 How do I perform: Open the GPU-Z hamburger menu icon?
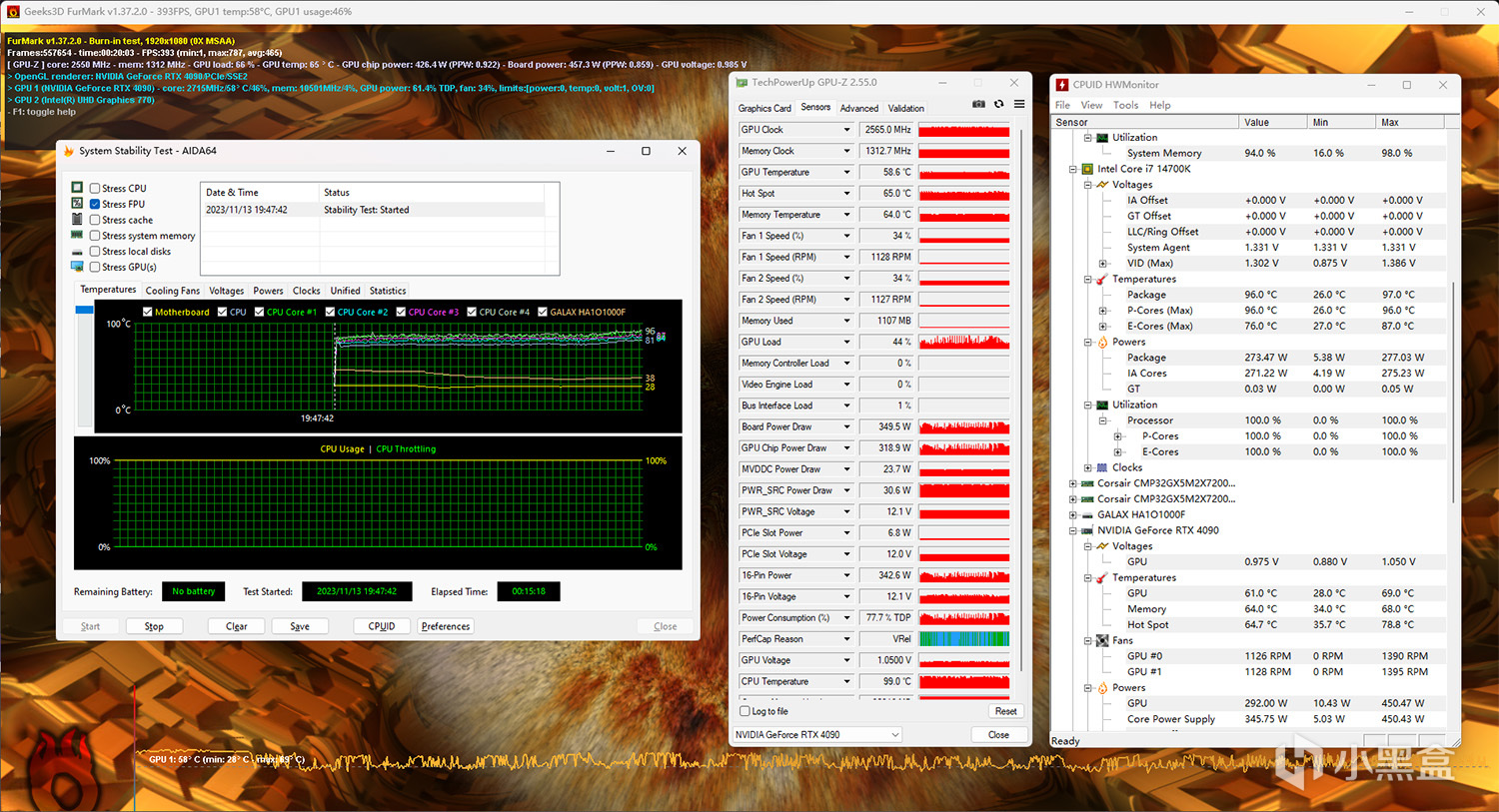(1019, 104)
